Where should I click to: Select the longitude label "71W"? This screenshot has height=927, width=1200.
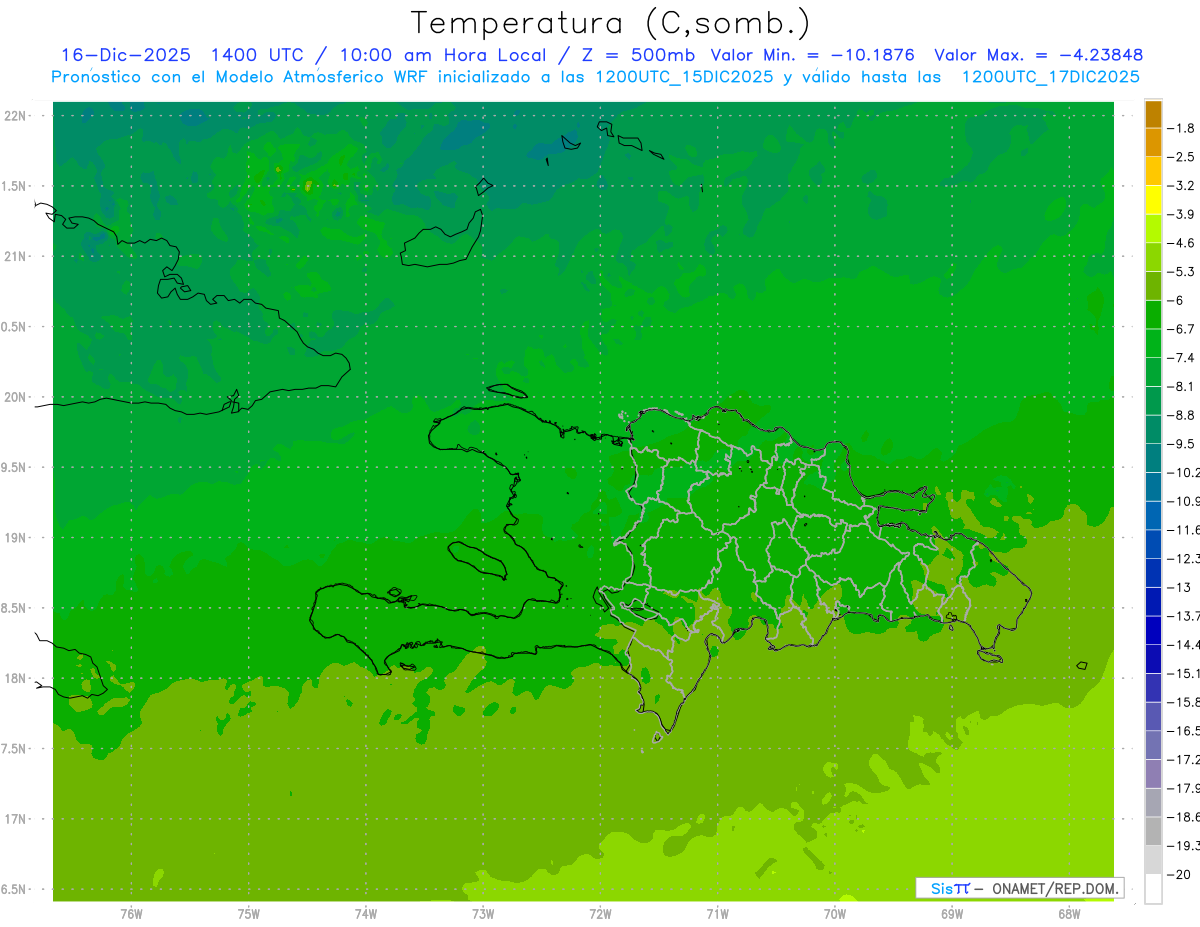pyautogui.click(x=717, y=914)
